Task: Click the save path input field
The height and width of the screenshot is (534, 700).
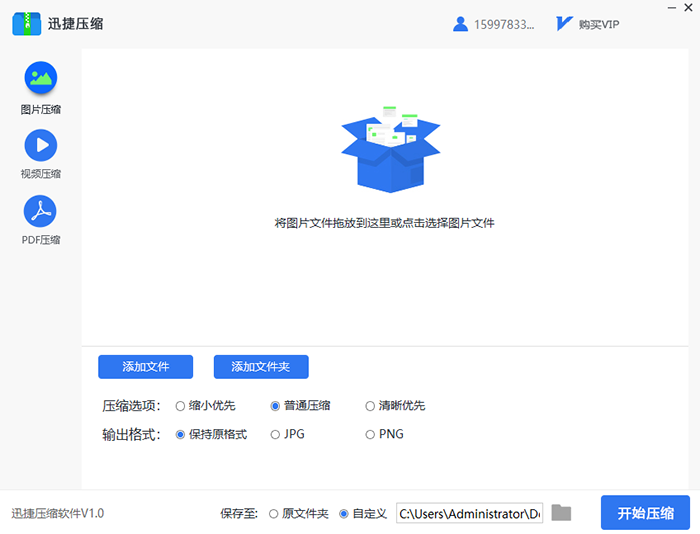Action: tap(469, 513)
